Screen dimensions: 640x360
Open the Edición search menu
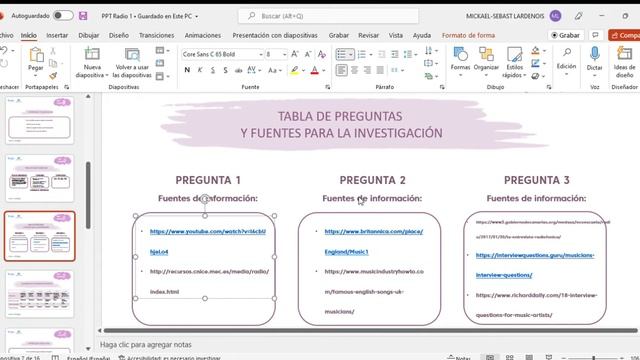pyautogui.click(x=567, y=61)
